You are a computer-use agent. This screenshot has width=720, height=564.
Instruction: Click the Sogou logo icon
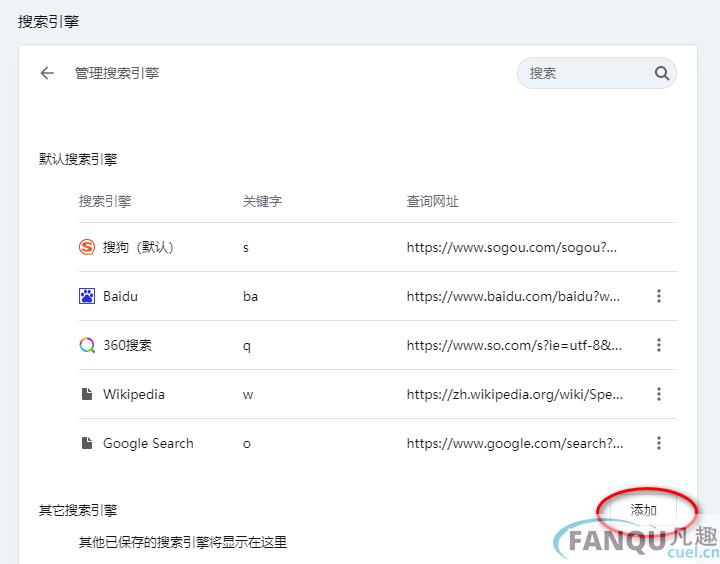point(87,247)
